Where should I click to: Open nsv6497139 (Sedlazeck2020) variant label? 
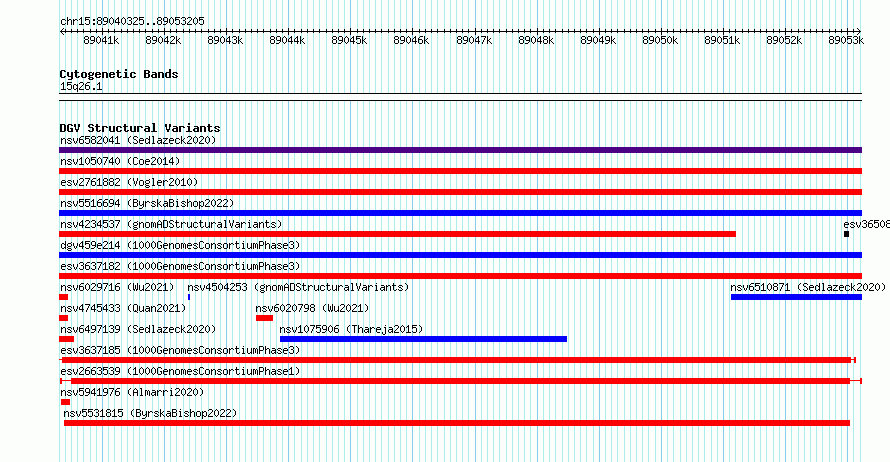138,329
